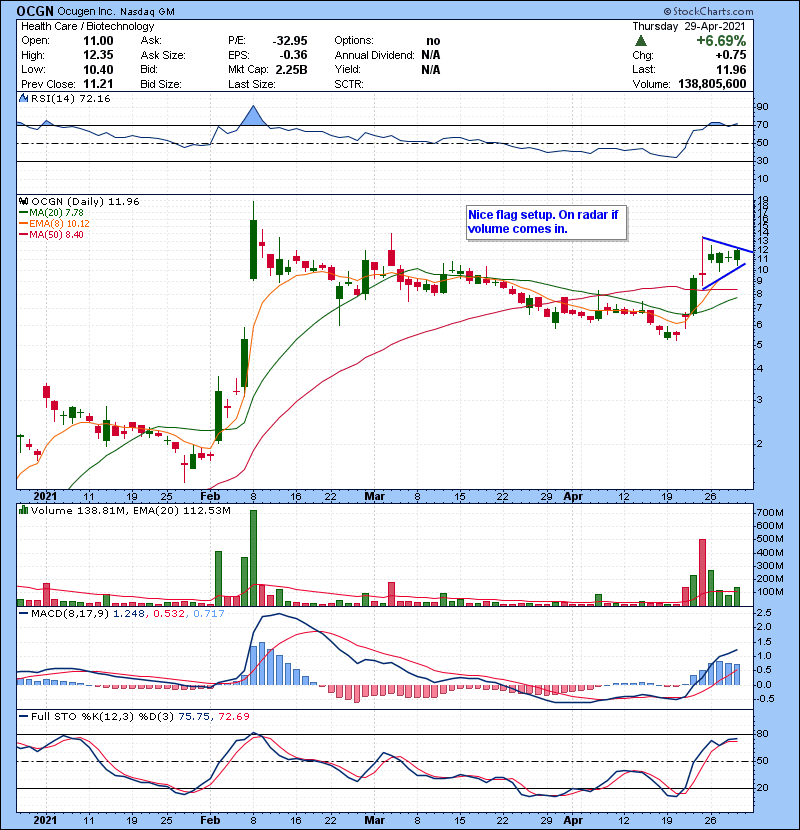The height and width of the screenshot is (830, 800).
Task: Click the volume bars icon beside Volume label
Action: (23, 510)
